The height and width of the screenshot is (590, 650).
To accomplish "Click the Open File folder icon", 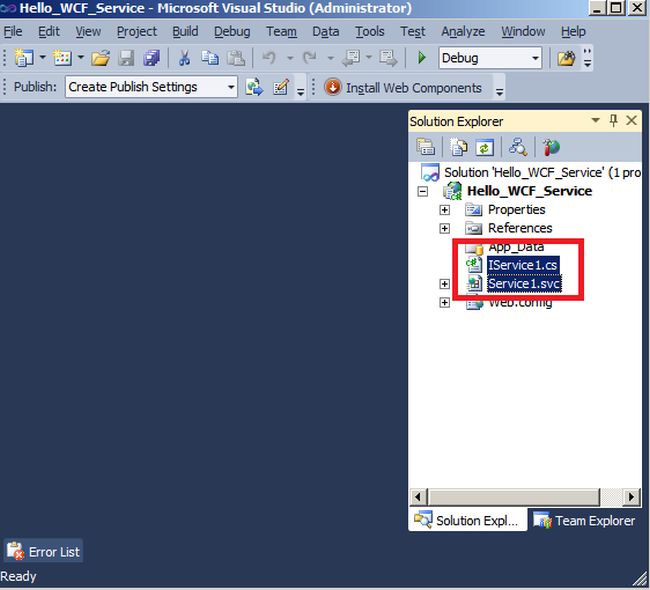I will [x=100, y=58].
